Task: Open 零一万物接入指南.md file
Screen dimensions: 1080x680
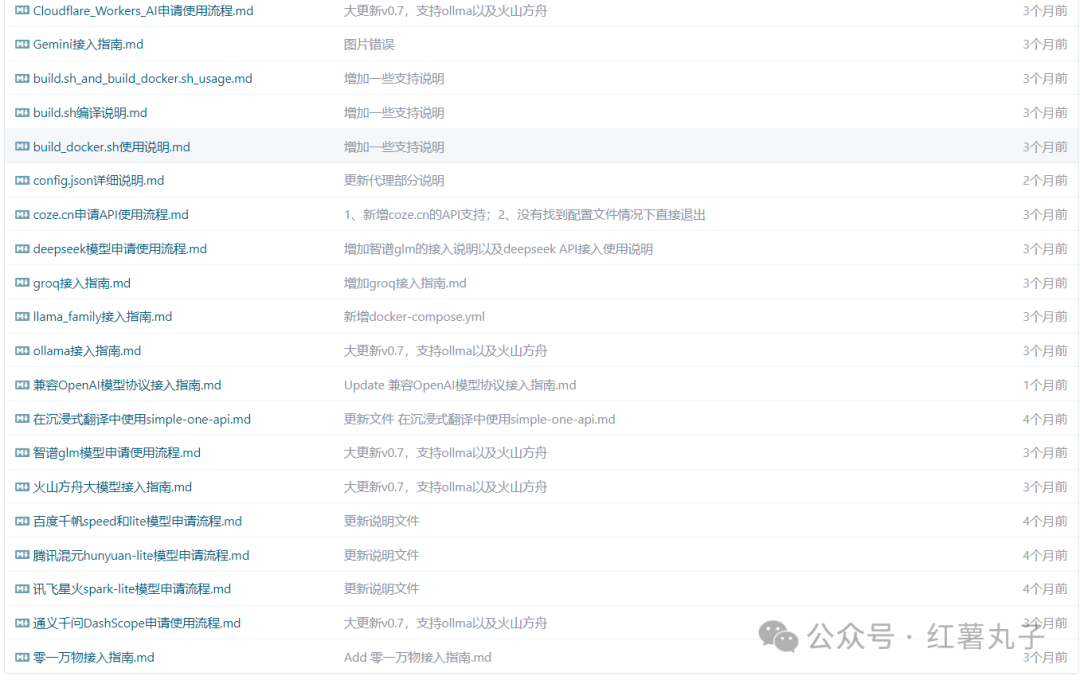Action: click(94, 657)
